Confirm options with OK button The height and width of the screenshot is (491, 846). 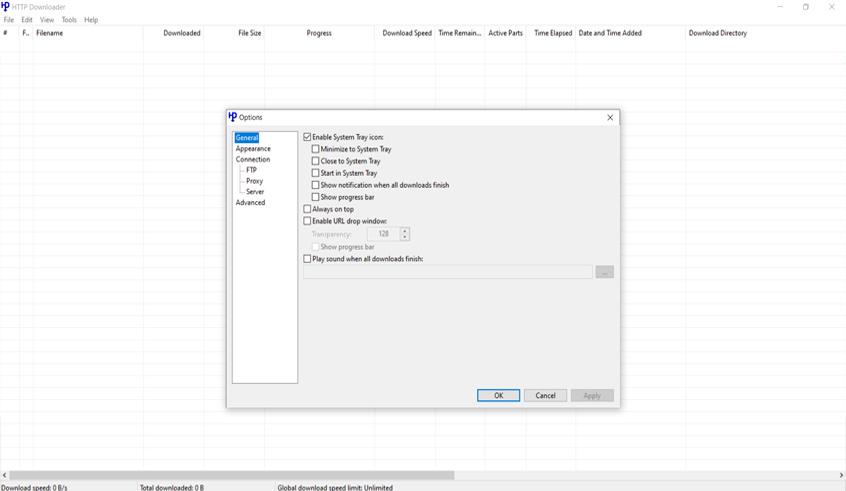(x=498, y=395)
